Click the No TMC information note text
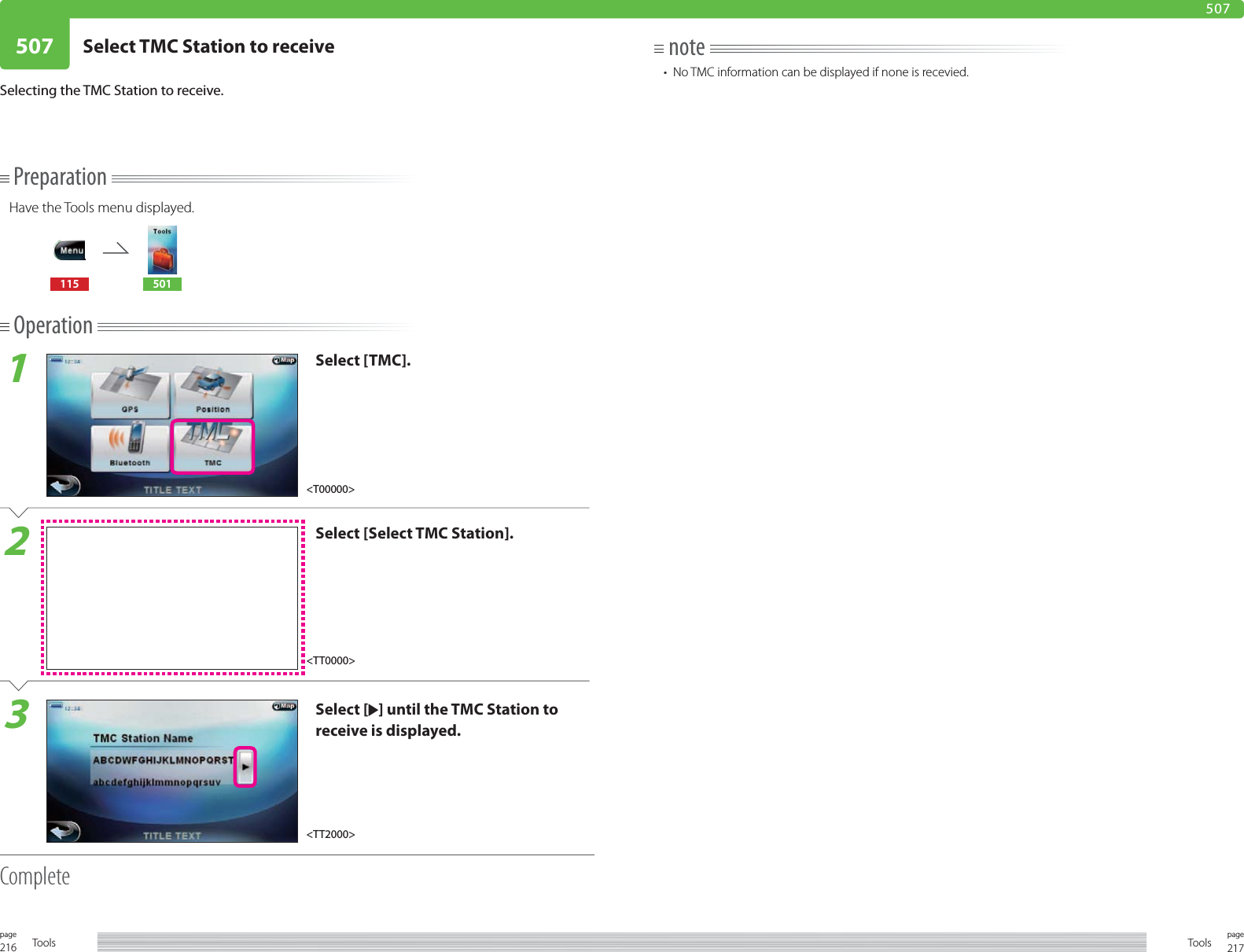This screenshot has width=1244, height=952. (x=821, y=72)
